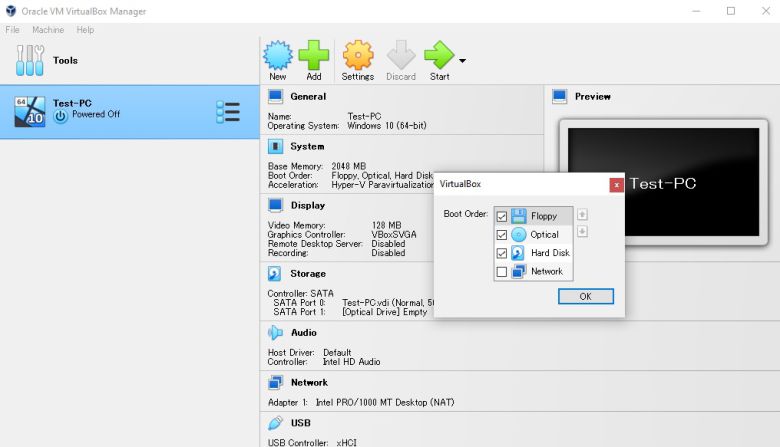The height and width of the screenshot is (447, 780).
Task: Uncheck the Floppy boot order checkbox
Action: [502, 216]
